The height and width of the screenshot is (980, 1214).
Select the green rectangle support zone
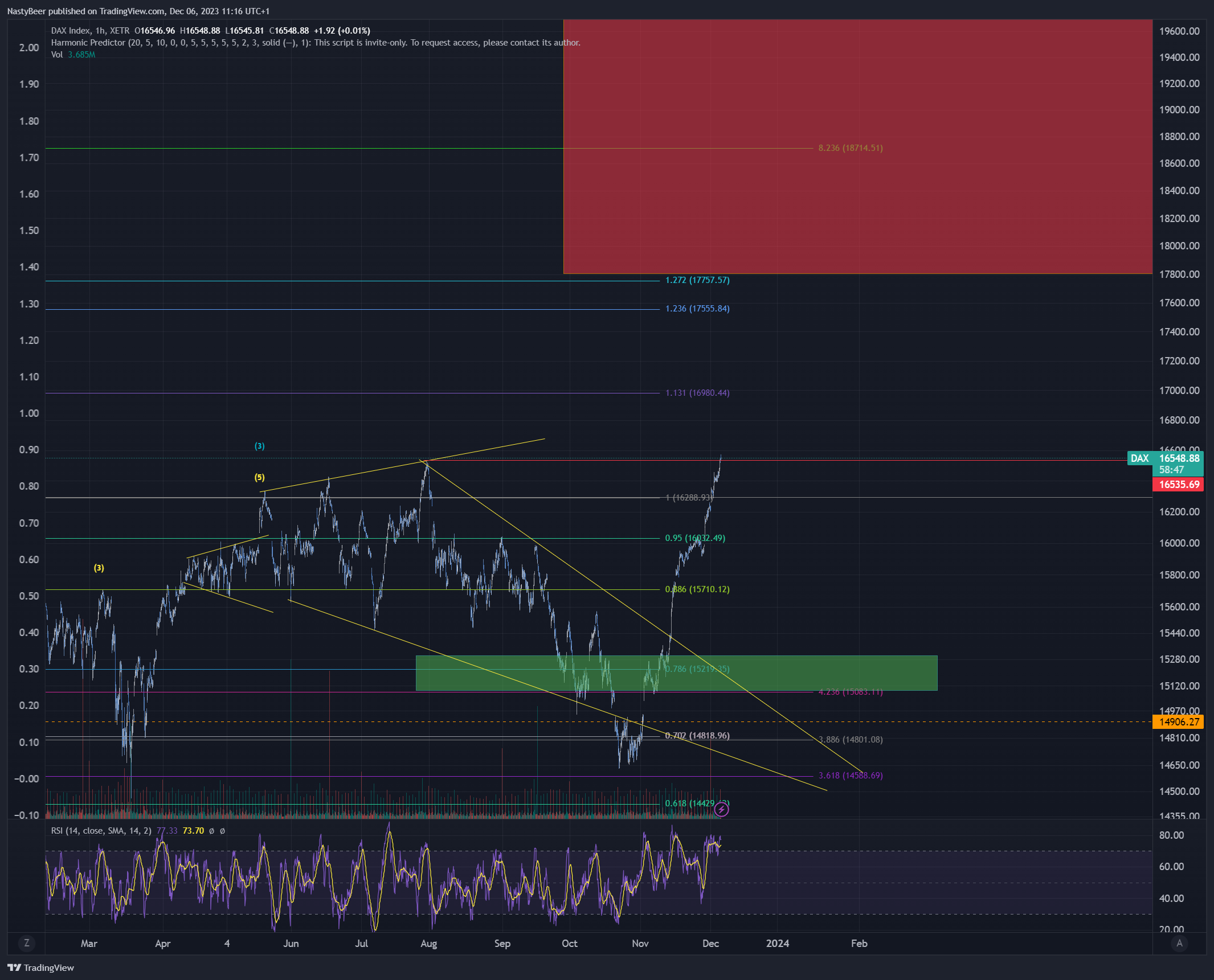pos(677,673)
